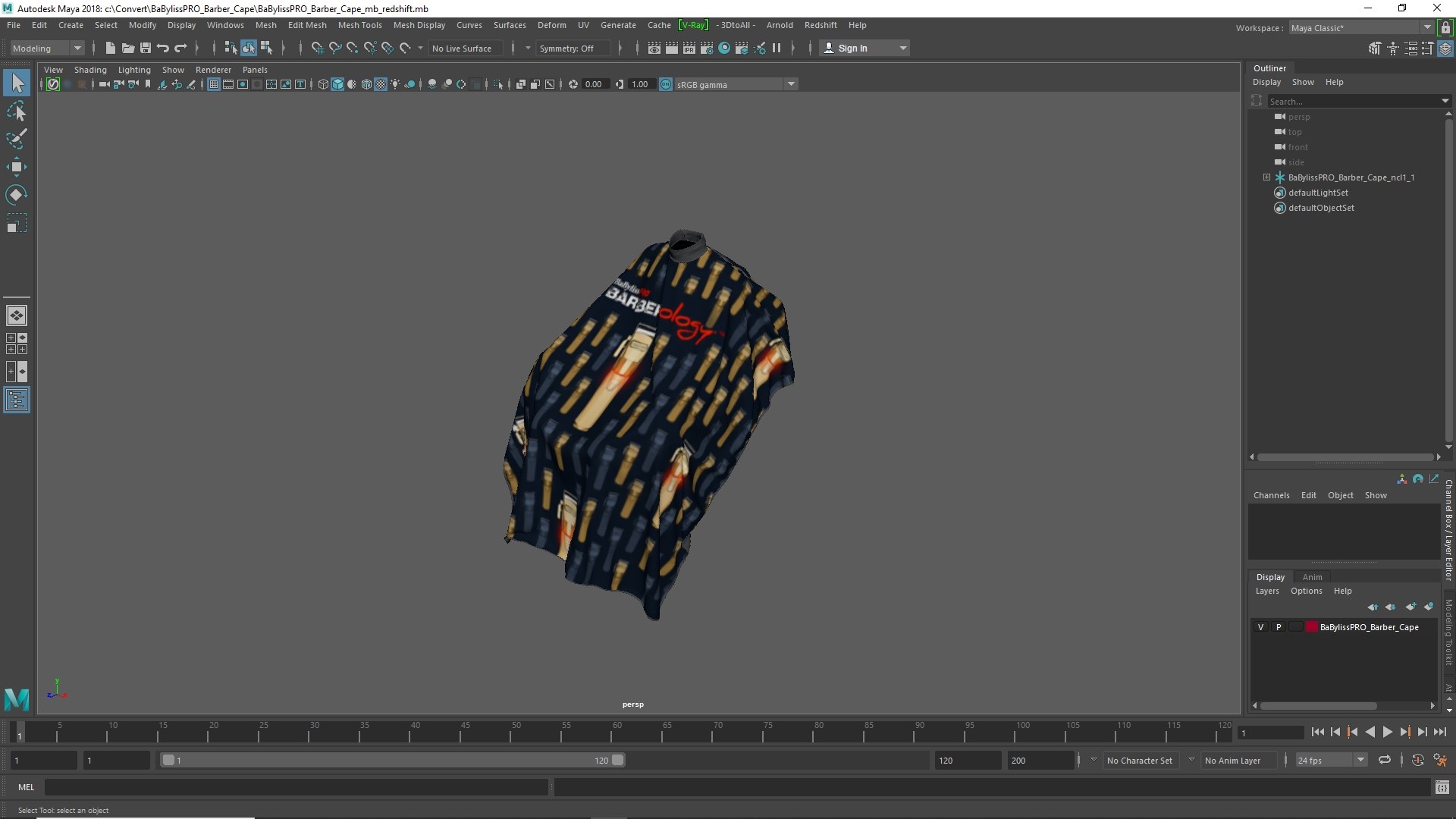
Task: Toggle textured display in viewport
Action: [x=381, y=84]
